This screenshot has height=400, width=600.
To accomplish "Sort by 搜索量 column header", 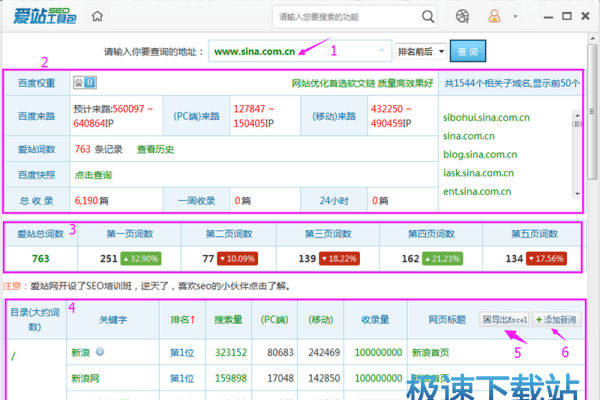I will click(228, 320).
